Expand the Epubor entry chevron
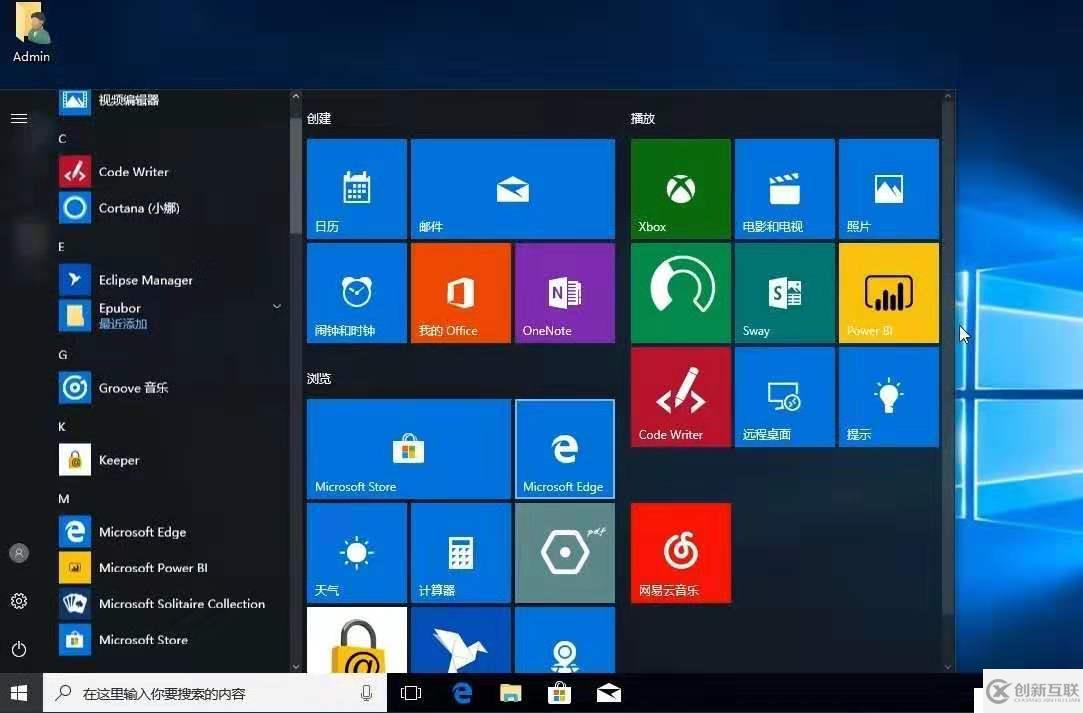 pyautogui.click(x=277, y=307)
